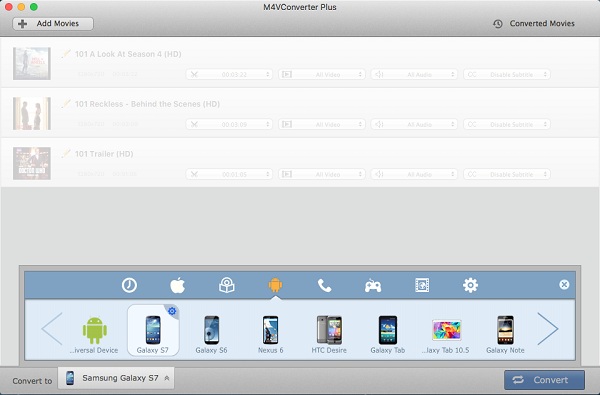Open All Audio dropdown for 101 Reckless
The width and height of the screenshot is (600, 395).
pos(414,124)
